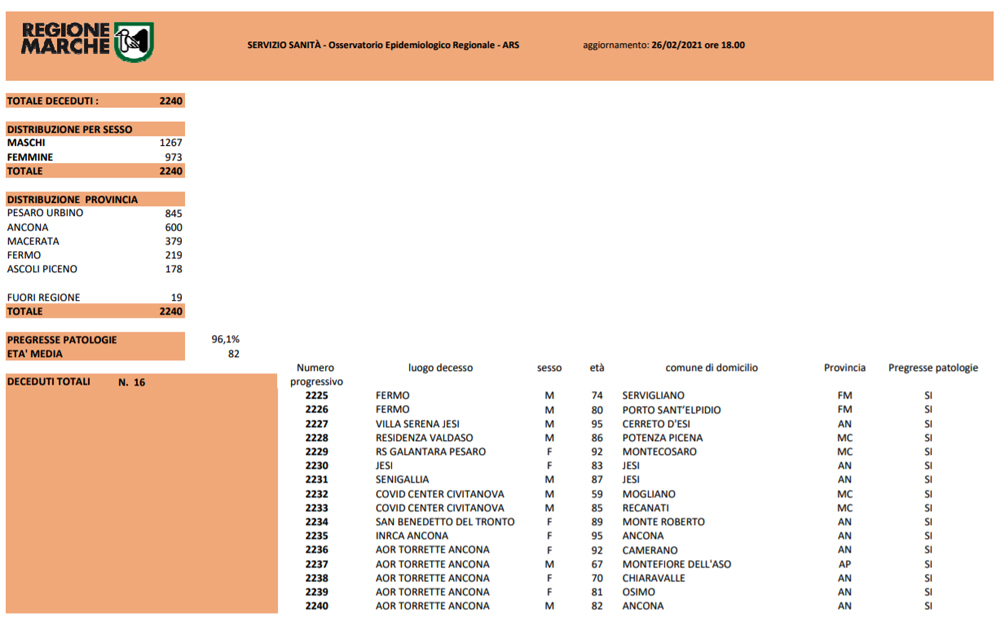Click the VILLA SERENA JESI cell
Screen dimensions: 1000x635
[x=417, y=424]
